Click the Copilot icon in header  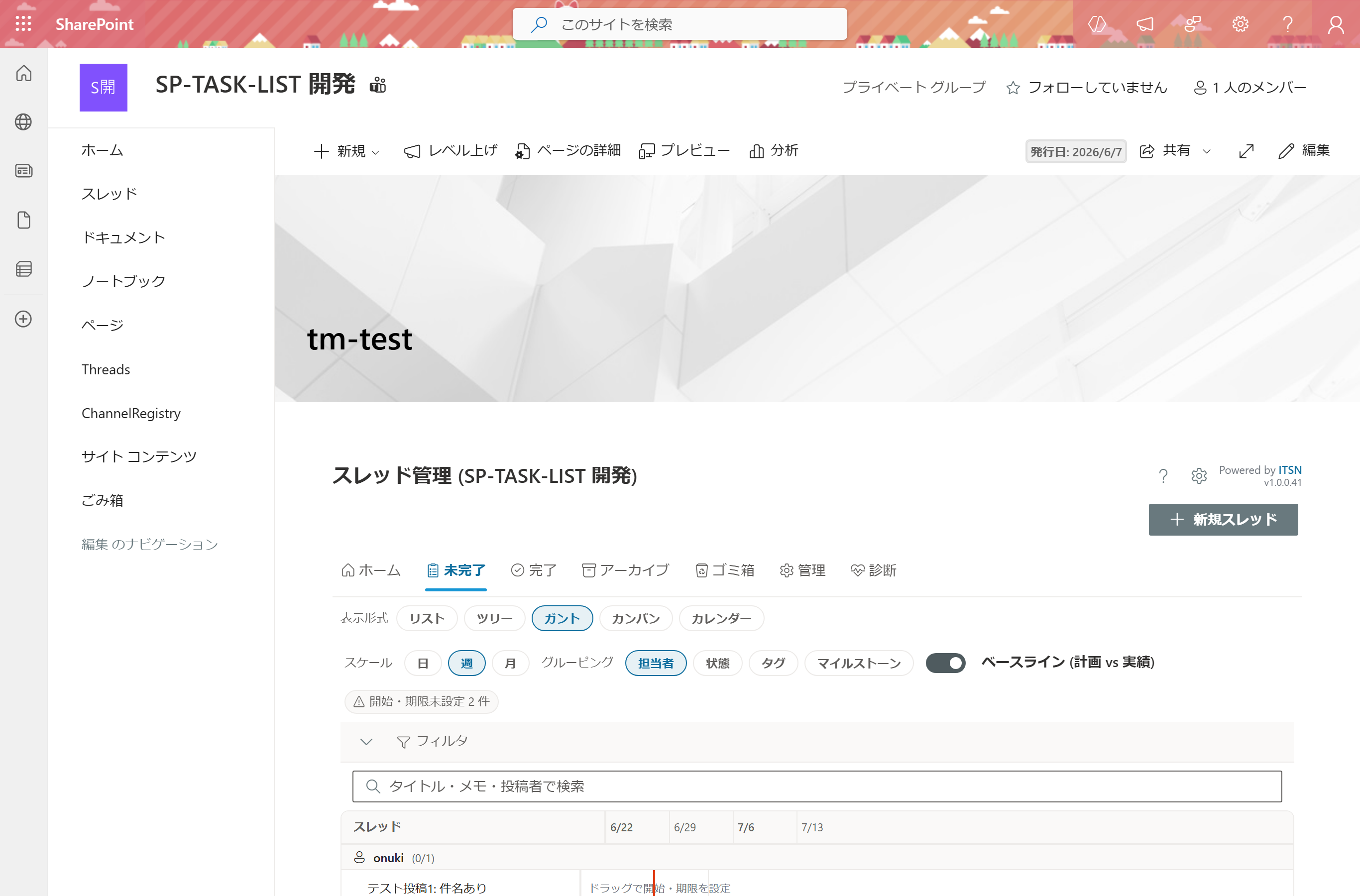pos(1097,24)
